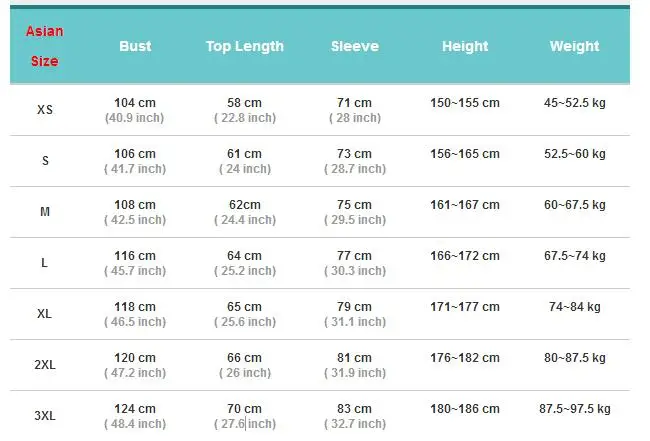Screen dimensions: 650x441
Task: Select the 150~155 cm height cell
Action: [x=465, y=103]
